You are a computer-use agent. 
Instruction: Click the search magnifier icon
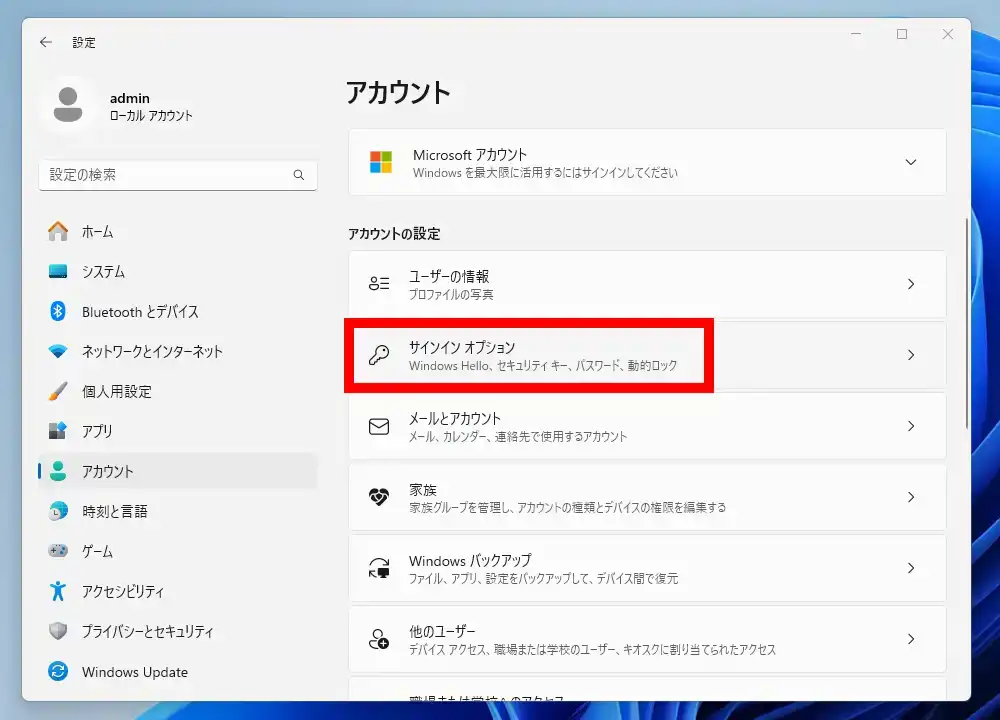[298, 175]
